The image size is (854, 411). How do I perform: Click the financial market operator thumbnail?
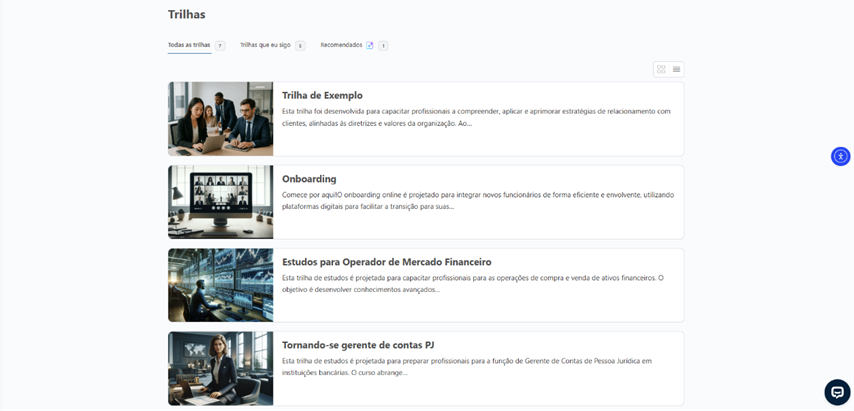[220, 285]
